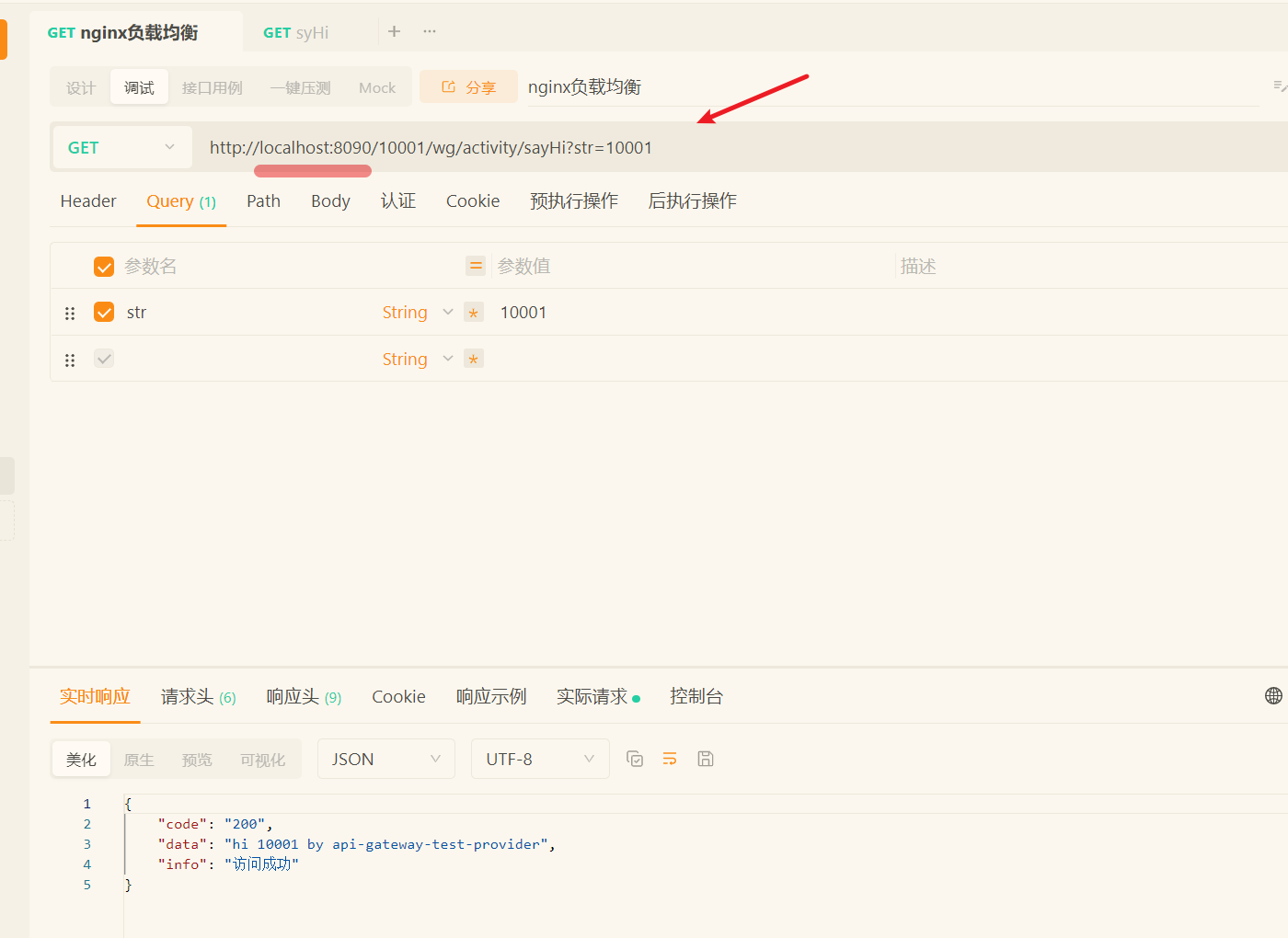
Task: Click the copy response icon
Action: [635, 759]
